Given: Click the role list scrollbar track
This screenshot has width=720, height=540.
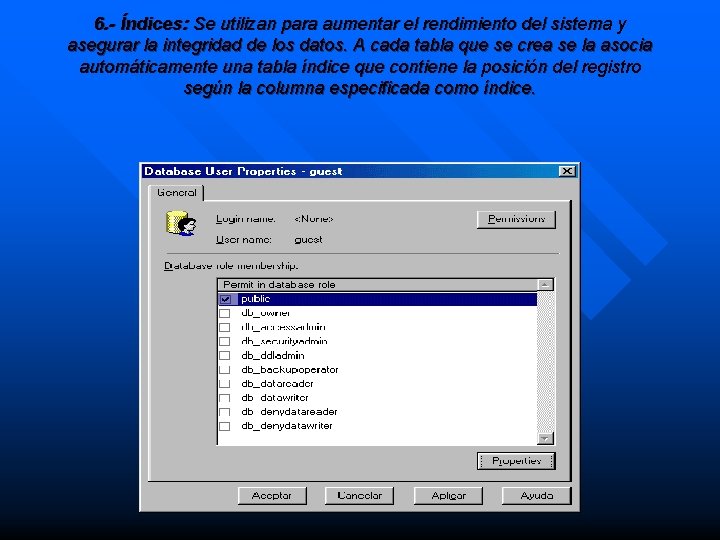Looking at the screenshot, I should pos(545,362).
